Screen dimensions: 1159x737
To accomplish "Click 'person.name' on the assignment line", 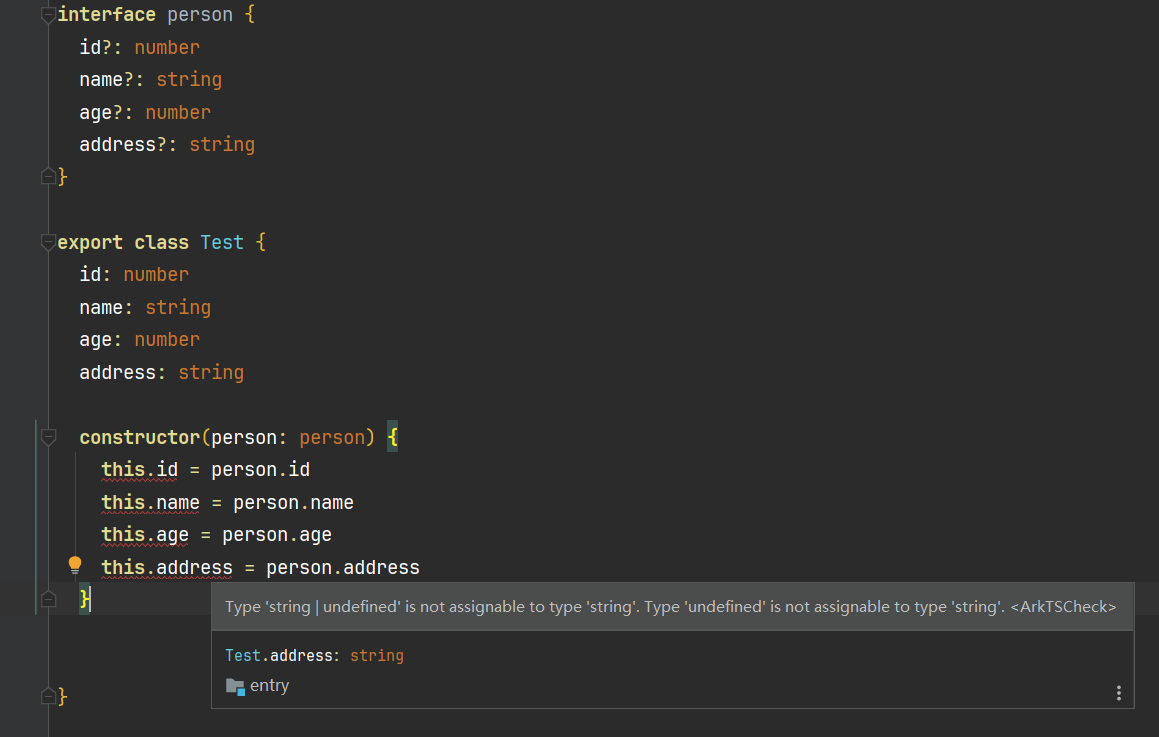I will click(293, 503).
